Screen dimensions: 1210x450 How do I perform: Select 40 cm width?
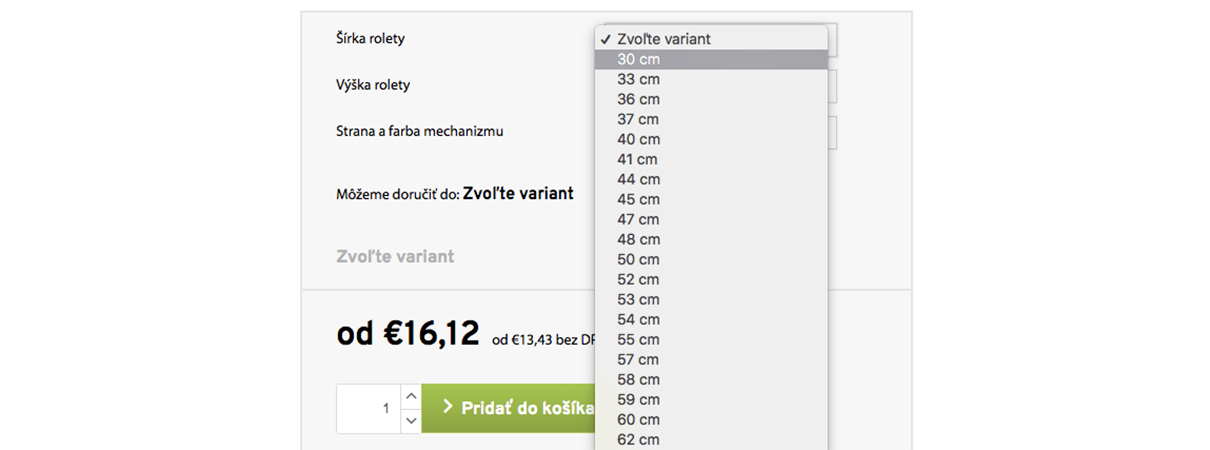(x=711, y=139)
